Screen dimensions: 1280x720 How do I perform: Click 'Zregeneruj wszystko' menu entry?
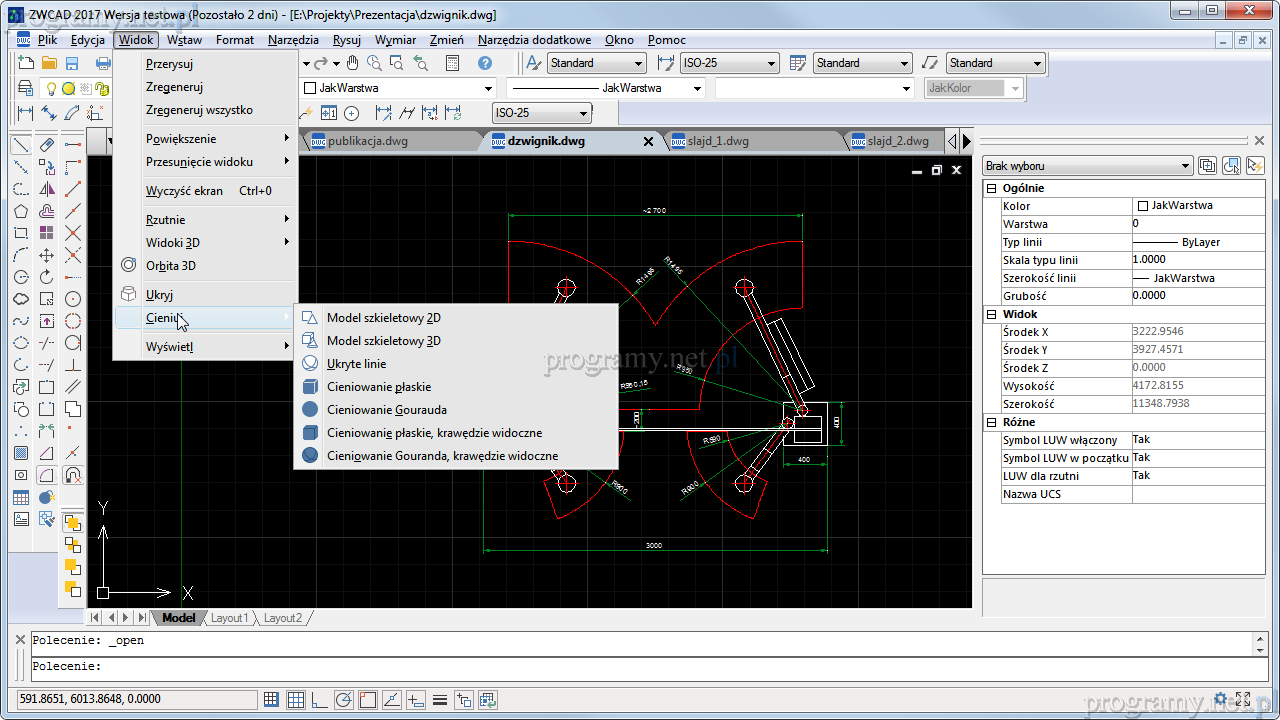(x=199, y=110)
